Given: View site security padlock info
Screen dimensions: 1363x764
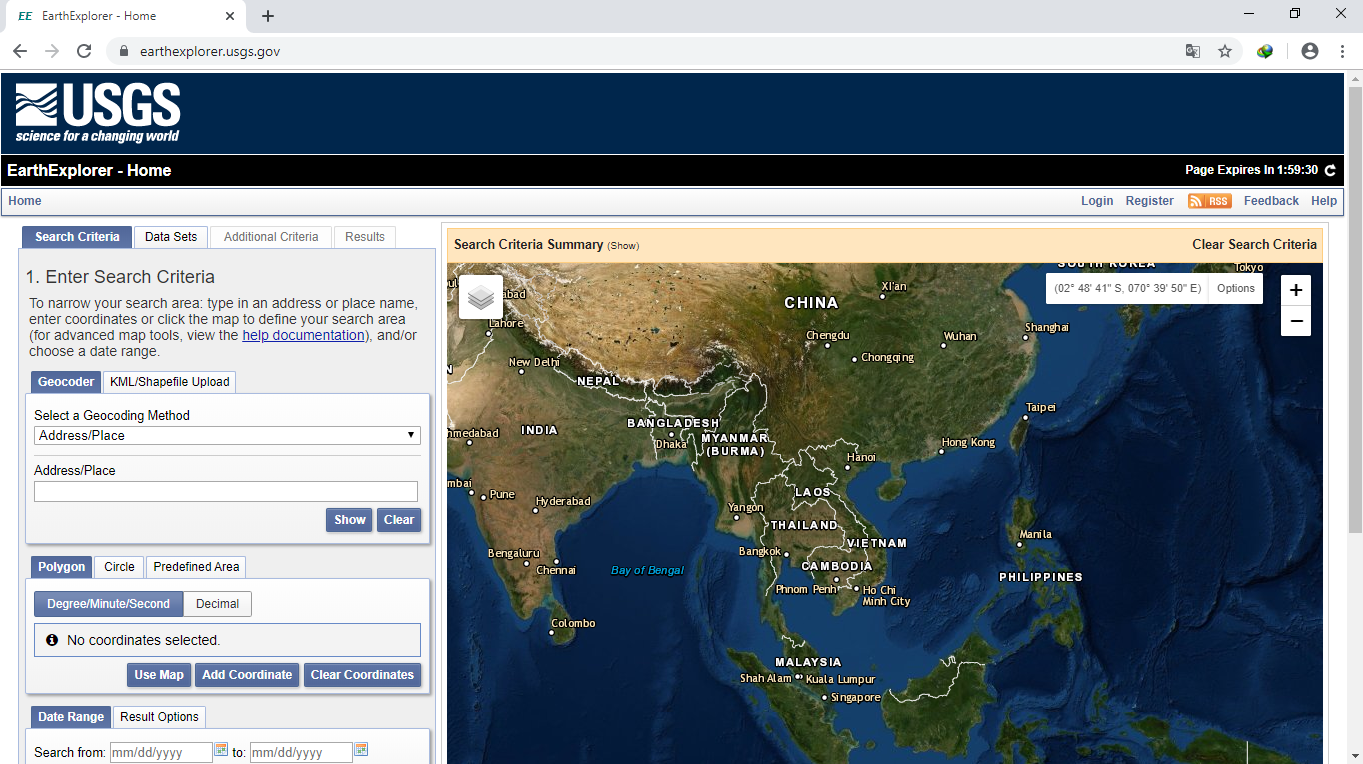Looking at the screenshot, I should click(124, 51).
